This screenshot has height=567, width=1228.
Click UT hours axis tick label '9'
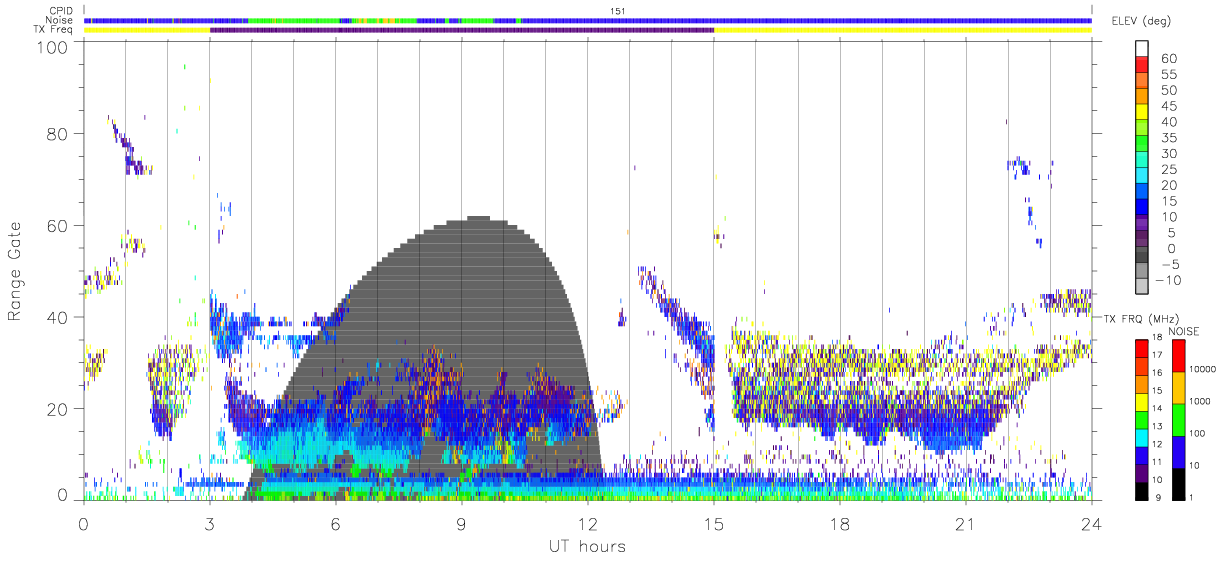pyautogui.click(x=462, y=523)
